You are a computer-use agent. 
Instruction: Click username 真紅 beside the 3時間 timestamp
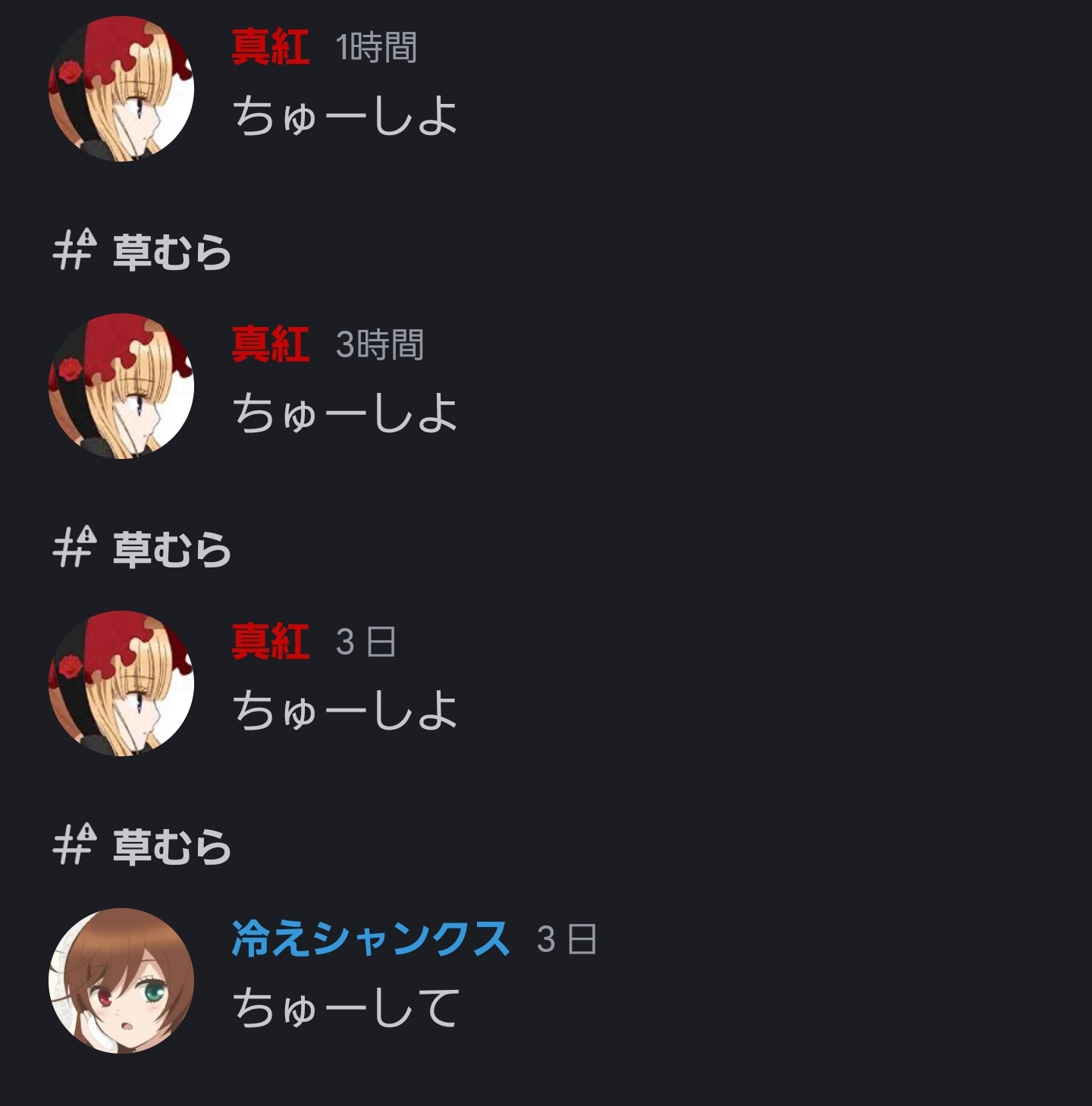pyautogui.click(x=271, y=344)
